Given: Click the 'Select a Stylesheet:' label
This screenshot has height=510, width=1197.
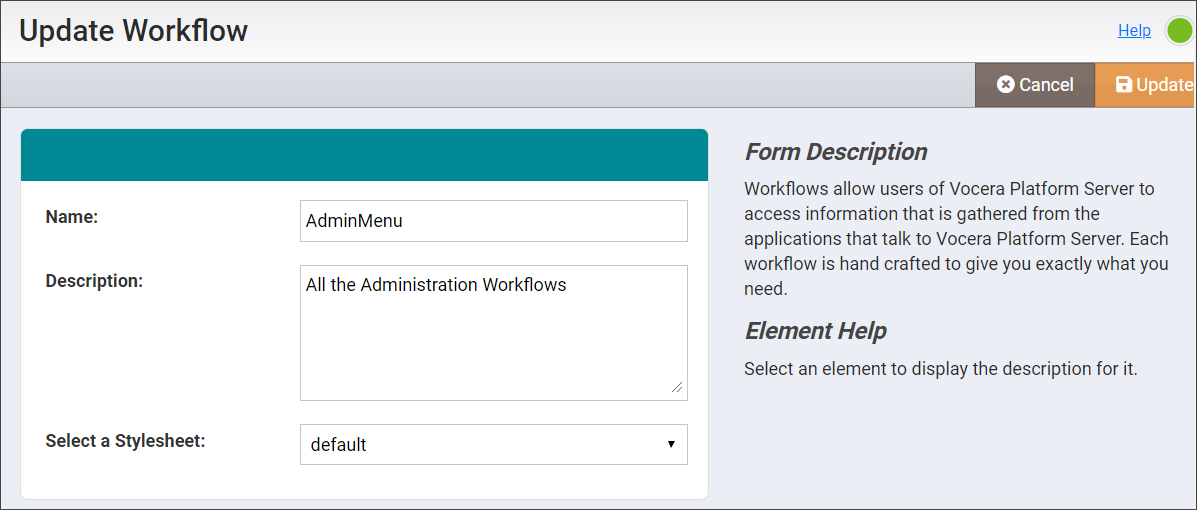Looking at the screenshot, I should click(x=125, y=440).
